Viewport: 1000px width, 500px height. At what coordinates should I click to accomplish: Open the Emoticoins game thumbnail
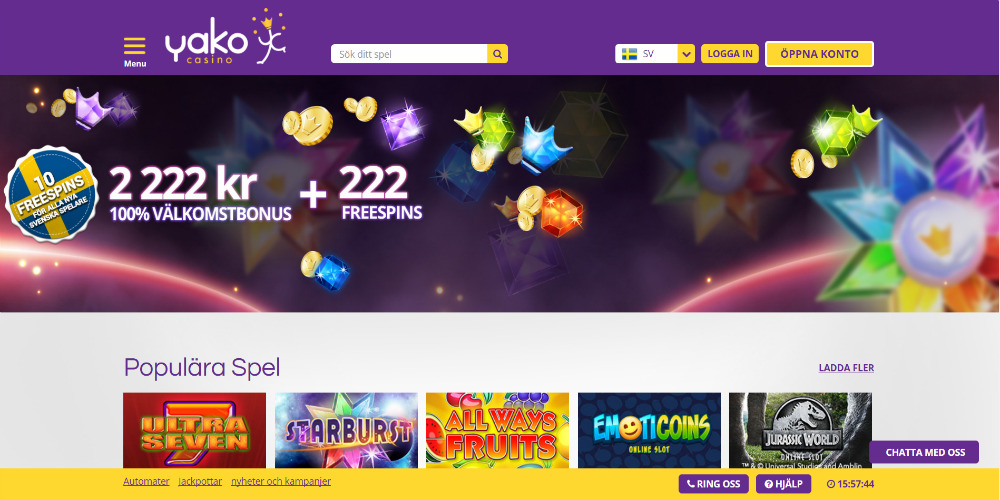tap(649, 430)
